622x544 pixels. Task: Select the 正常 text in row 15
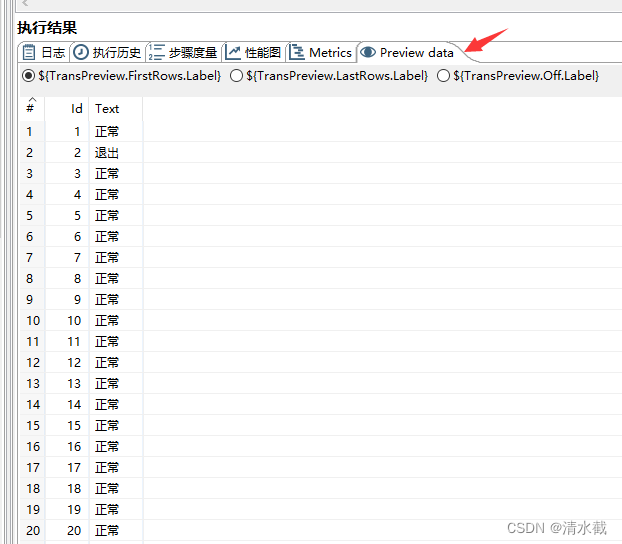107,425
